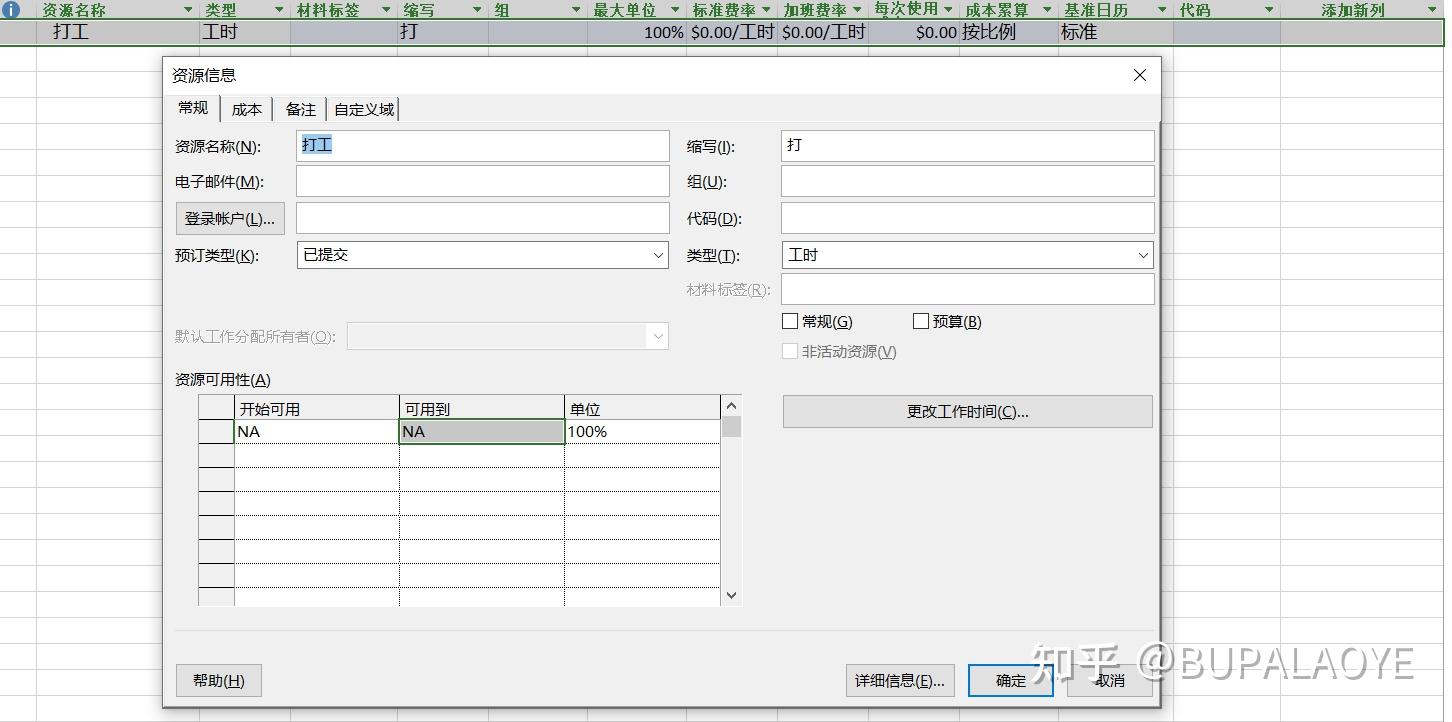Select the $0.00 每次使用 cell in sheet
Screen dimensions: 1452x722
[x=914, y=32]
